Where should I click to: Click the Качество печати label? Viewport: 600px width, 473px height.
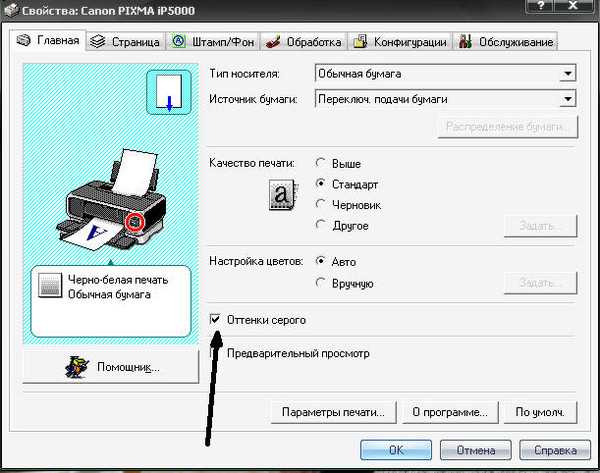click(252, 163)
